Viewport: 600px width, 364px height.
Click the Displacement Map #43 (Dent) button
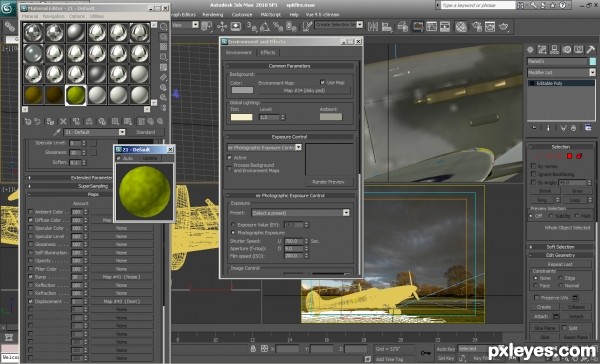coord(121,301)
